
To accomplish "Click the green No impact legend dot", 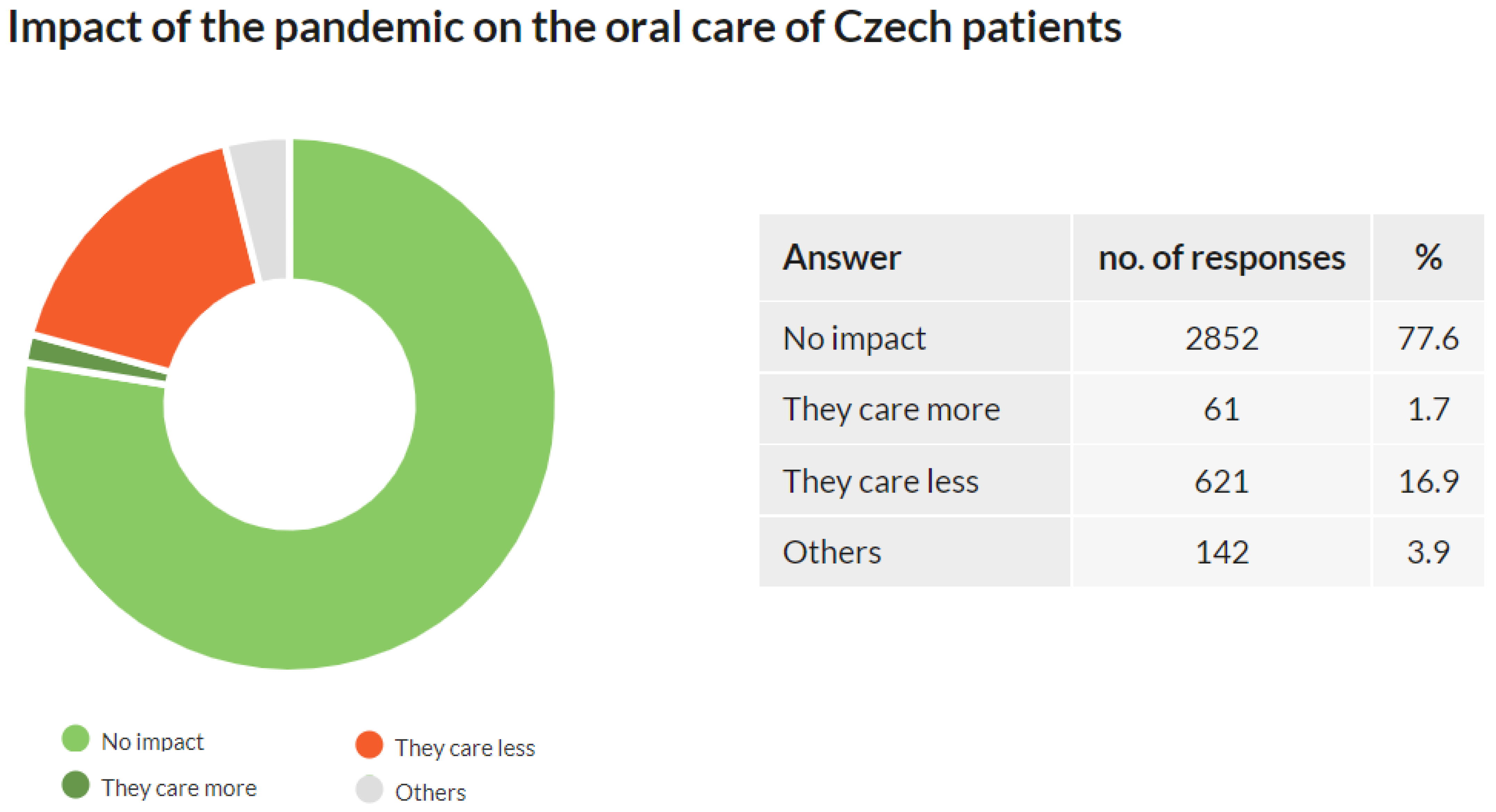I will point(75,738).
